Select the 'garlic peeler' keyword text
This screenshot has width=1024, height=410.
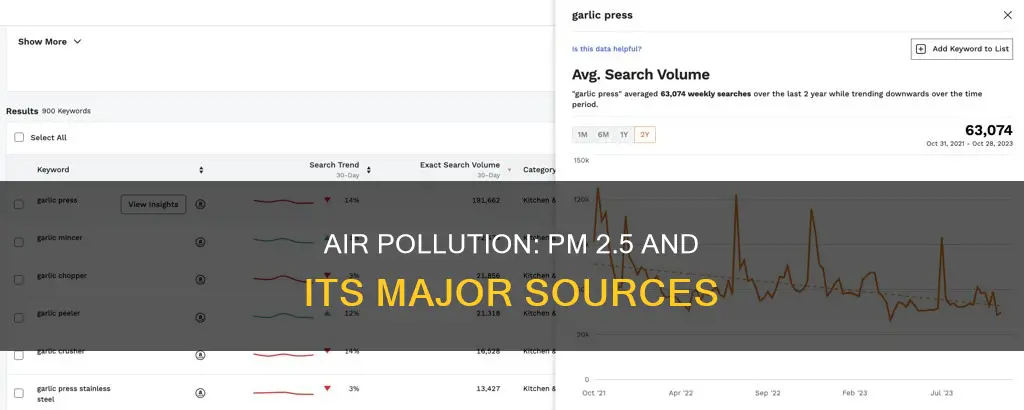(x=59, y=313)
